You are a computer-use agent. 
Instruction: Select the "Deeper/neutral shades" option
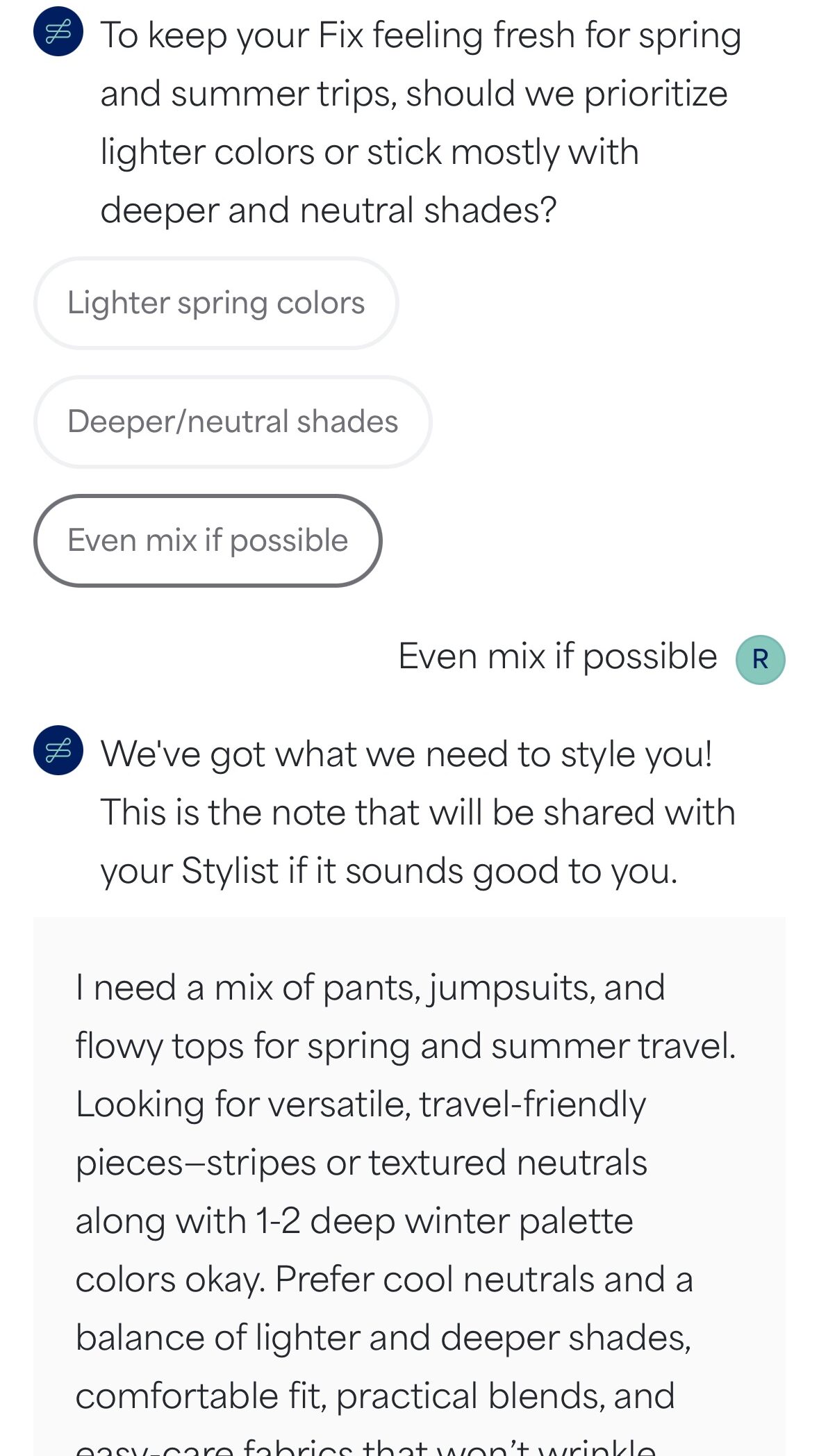tap(233, 422)
